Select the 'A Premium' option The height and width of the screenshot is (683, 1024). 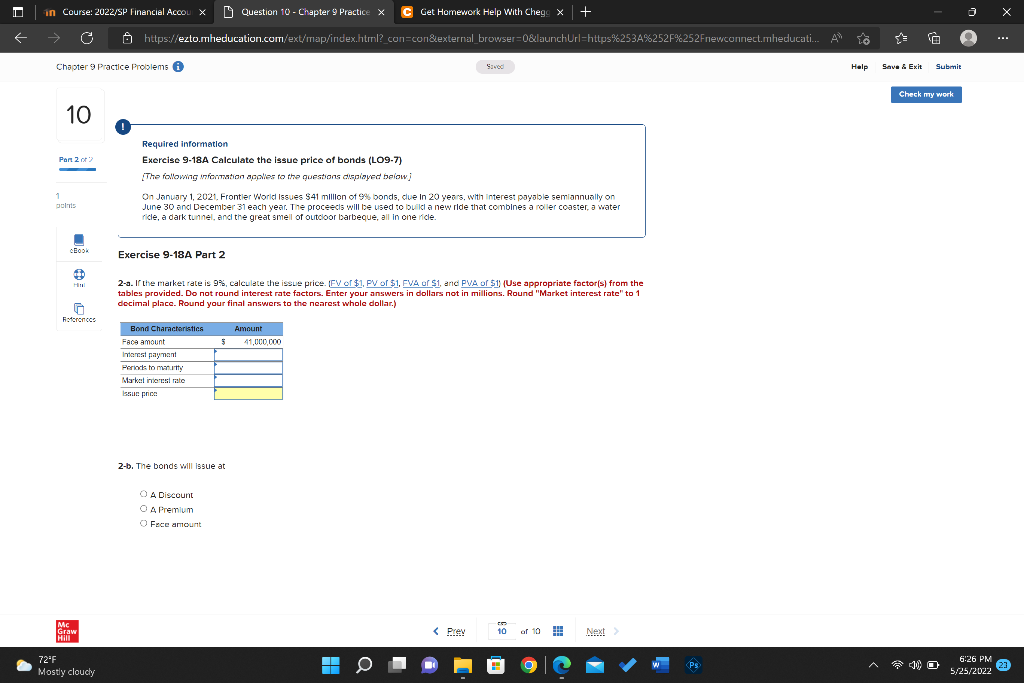[144, 509]
